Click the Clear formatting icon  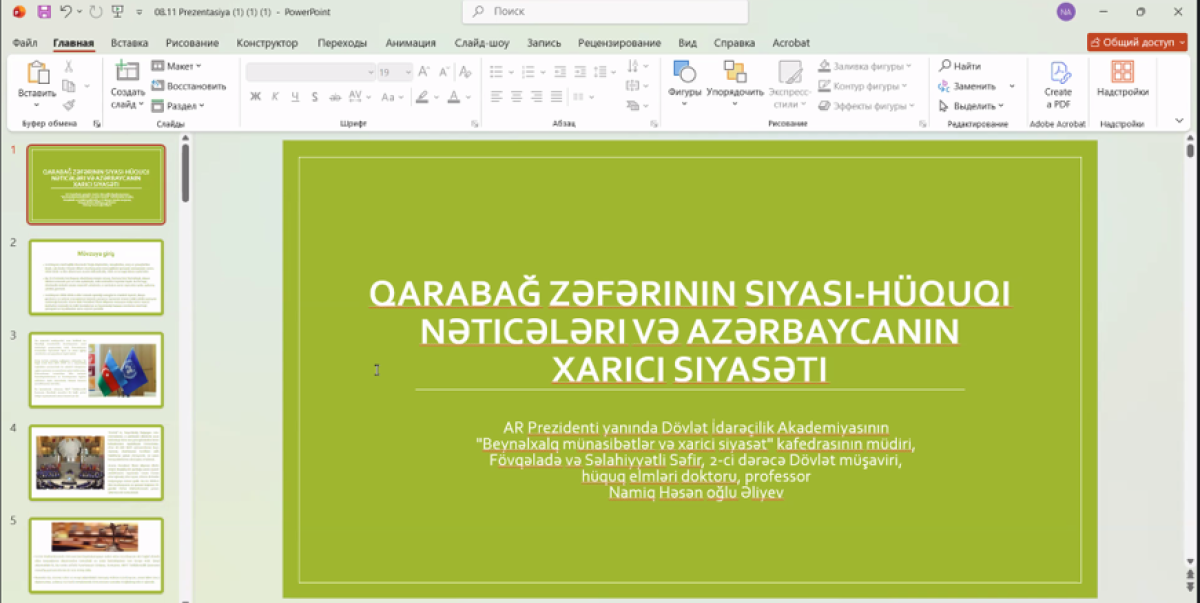coord(465,71)
